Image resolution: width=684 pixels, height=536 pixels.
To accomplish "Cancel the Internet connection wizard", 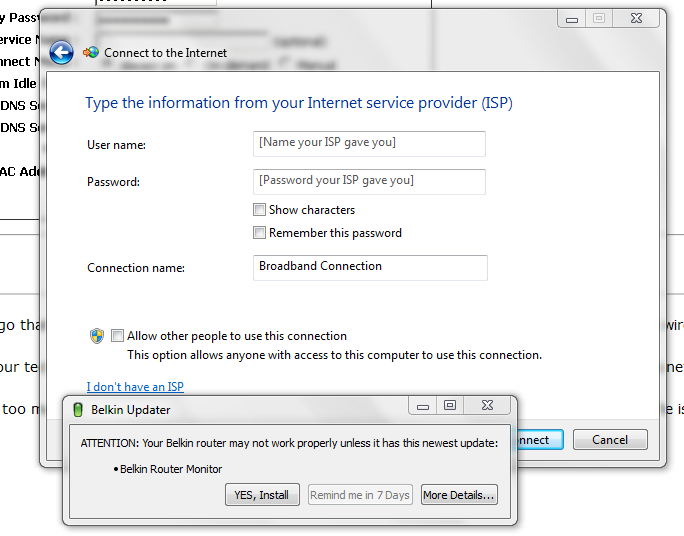I will tap(610, 440).
